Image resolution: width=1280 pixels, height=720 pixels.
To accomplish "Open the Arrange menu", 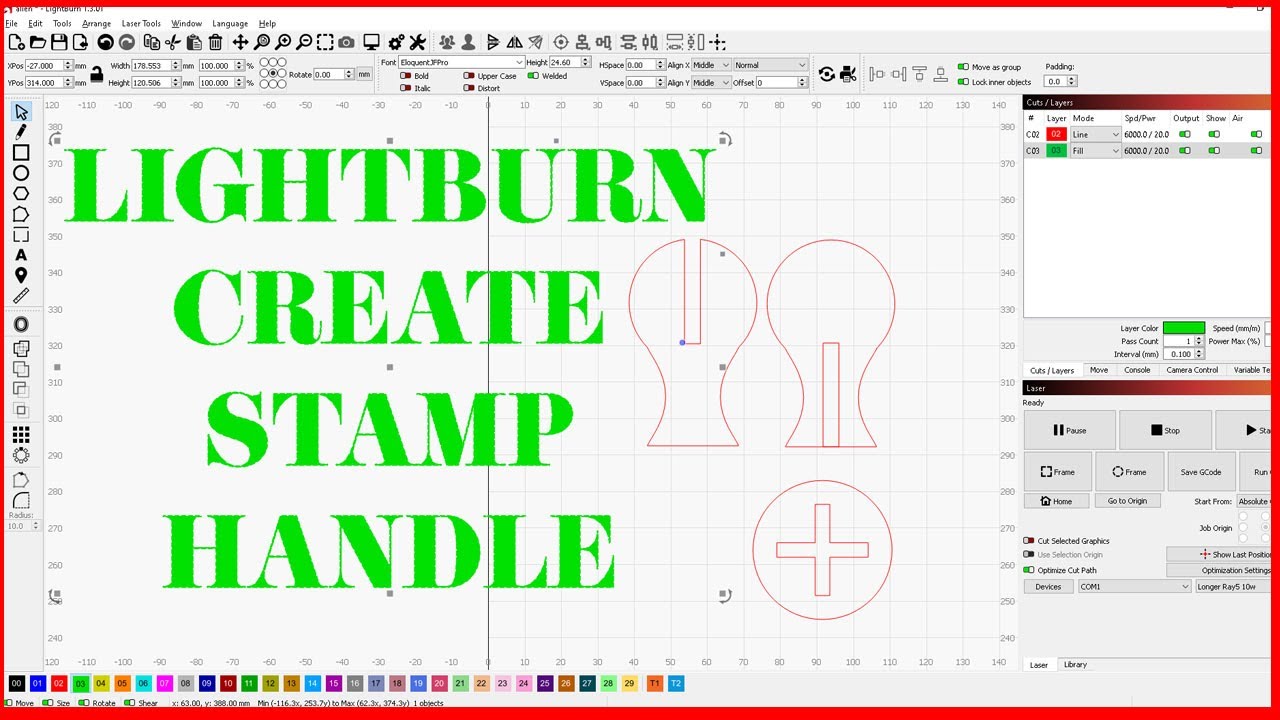I will coord(97,23).
